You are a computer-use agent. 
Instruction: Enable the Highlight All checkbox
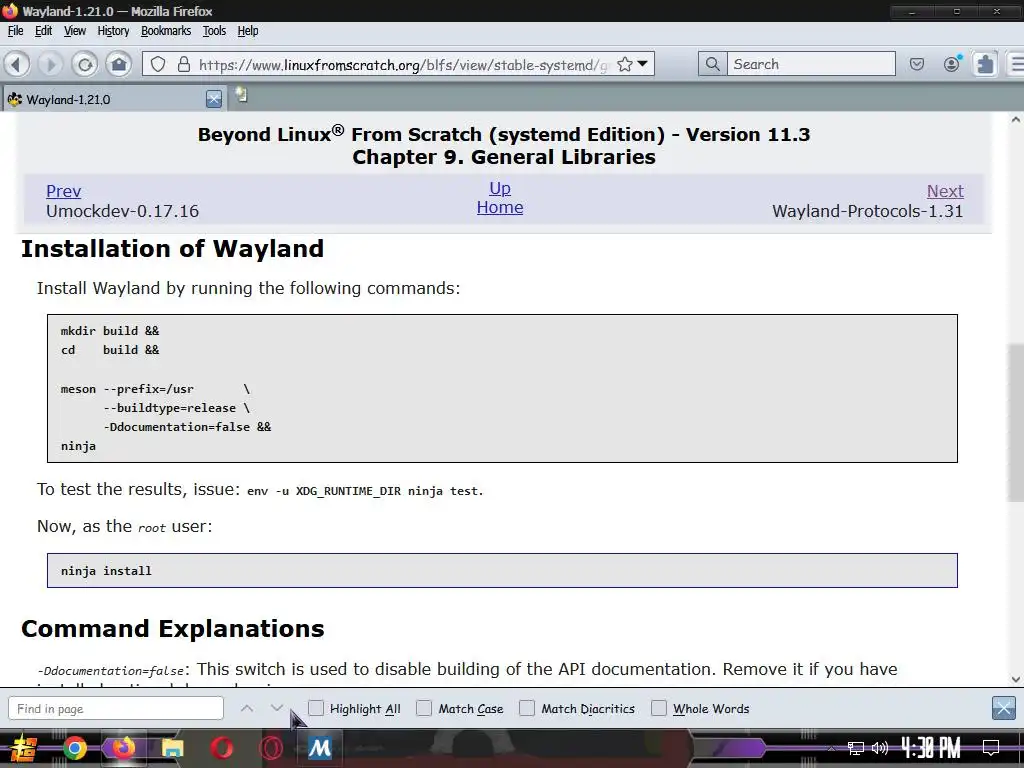(x=316, y=708)
